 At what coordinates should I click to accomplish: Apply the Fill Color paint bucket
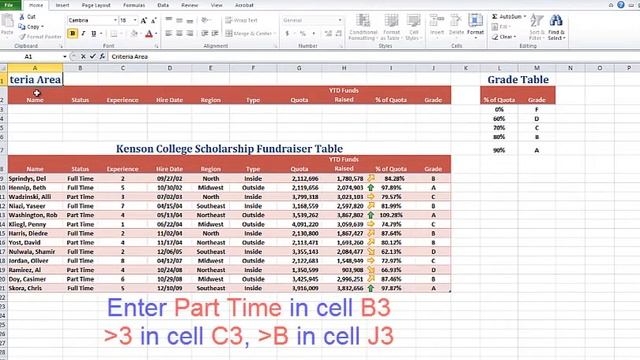134,33
